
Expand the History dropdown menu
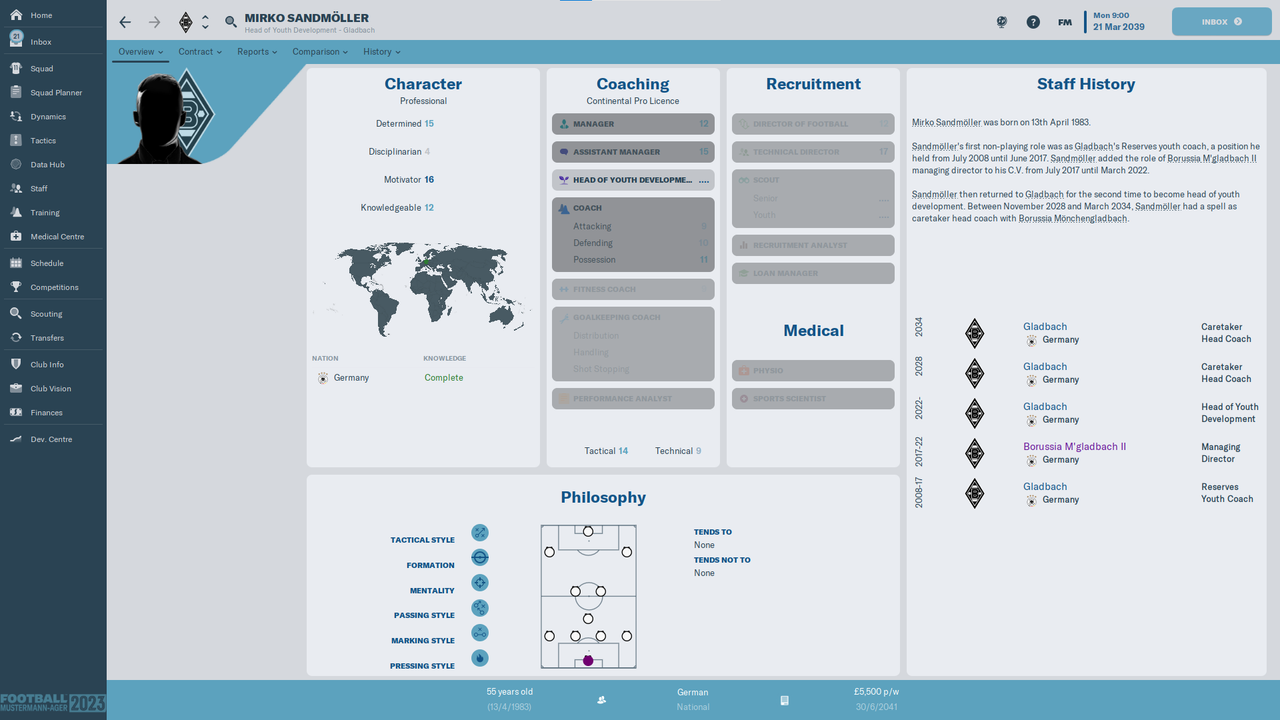click(x=381, y=52)
